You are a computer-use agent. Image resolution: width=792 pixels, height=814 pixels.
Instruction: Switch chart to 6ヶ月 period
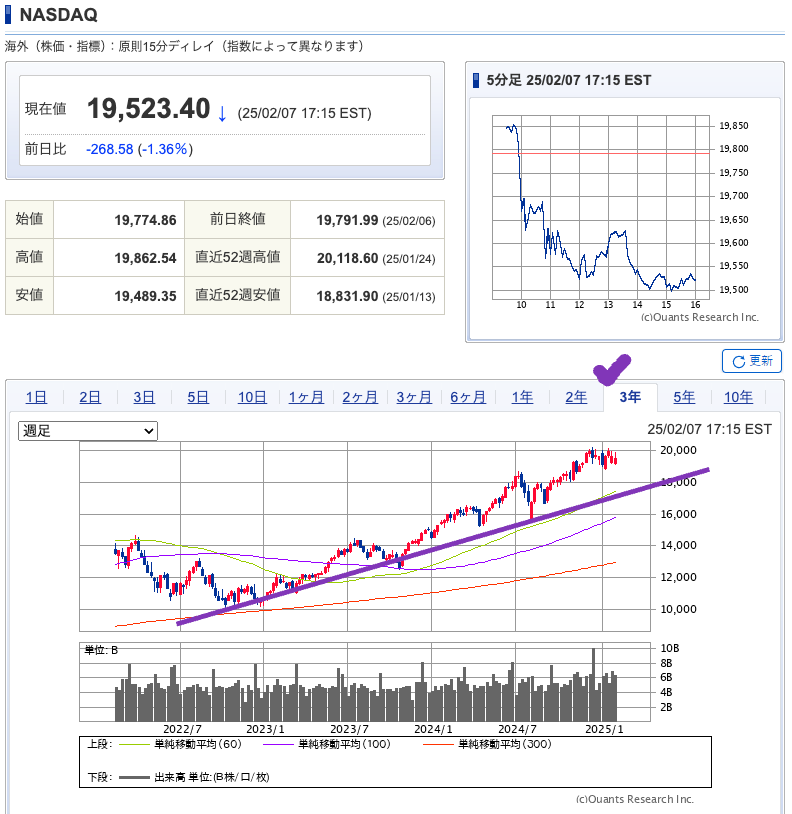468,397
